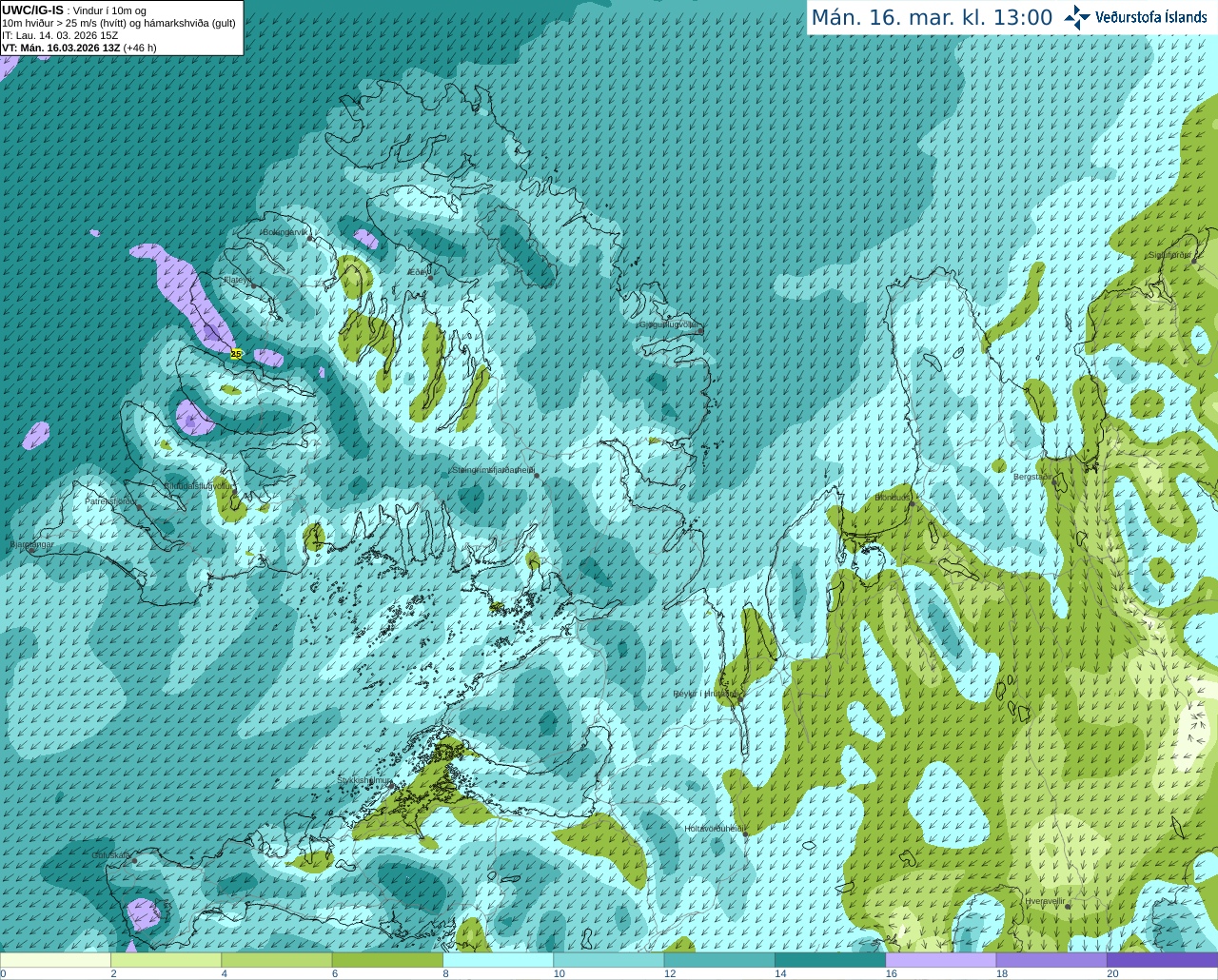The width and height of the screenshot is (1218, 980).
Task: Click the legend value 2
Action: pyautogui.click(x=113, y=974)
